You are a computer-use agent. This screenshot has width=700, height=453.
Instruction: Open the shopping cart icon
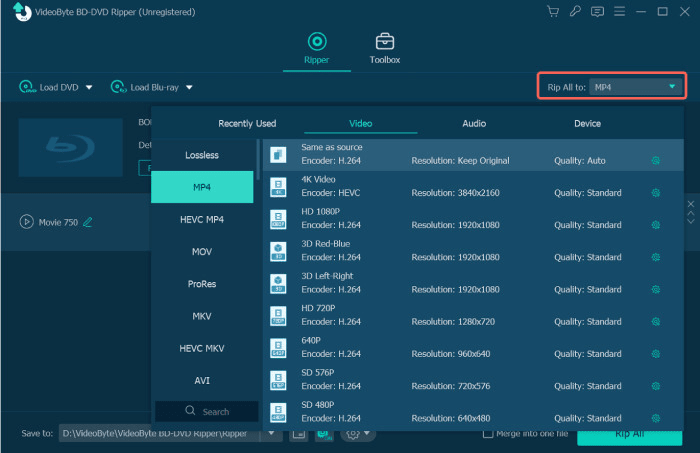tap(553, 12)
